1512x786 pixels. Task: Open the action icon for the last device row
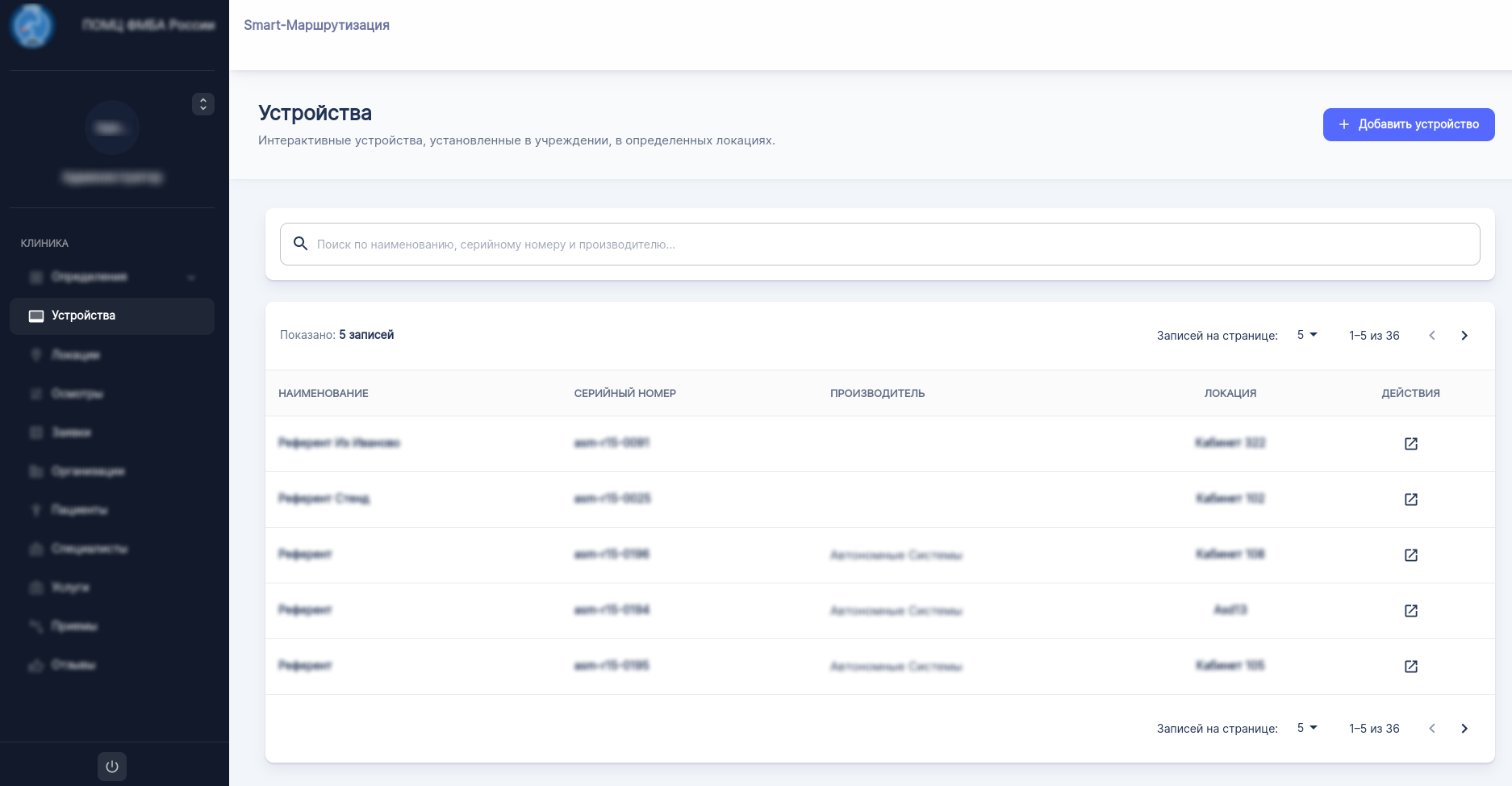(1410, 667)
